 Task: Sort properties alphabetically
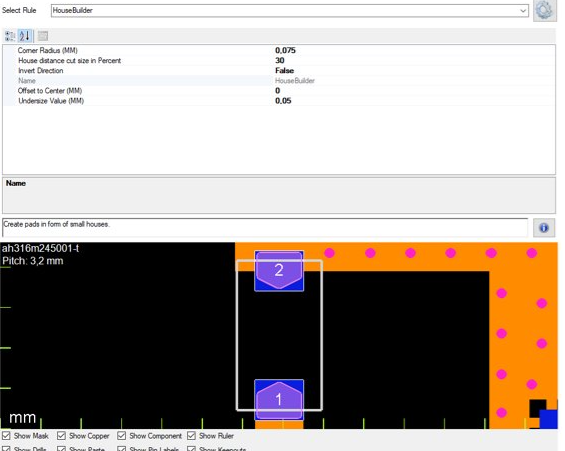pyautogui.click(x=25, y=36)
